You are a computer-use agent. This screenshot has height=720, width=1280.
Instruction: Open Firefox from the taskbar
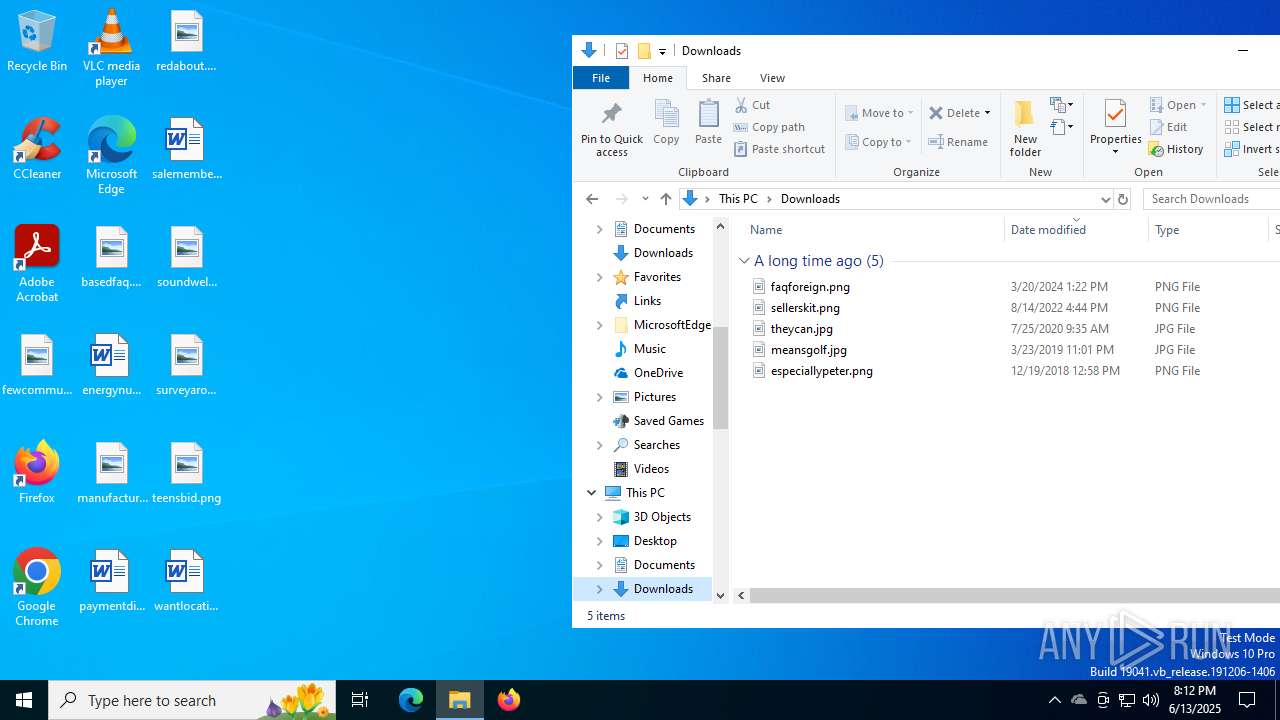[x=509, y=700]
